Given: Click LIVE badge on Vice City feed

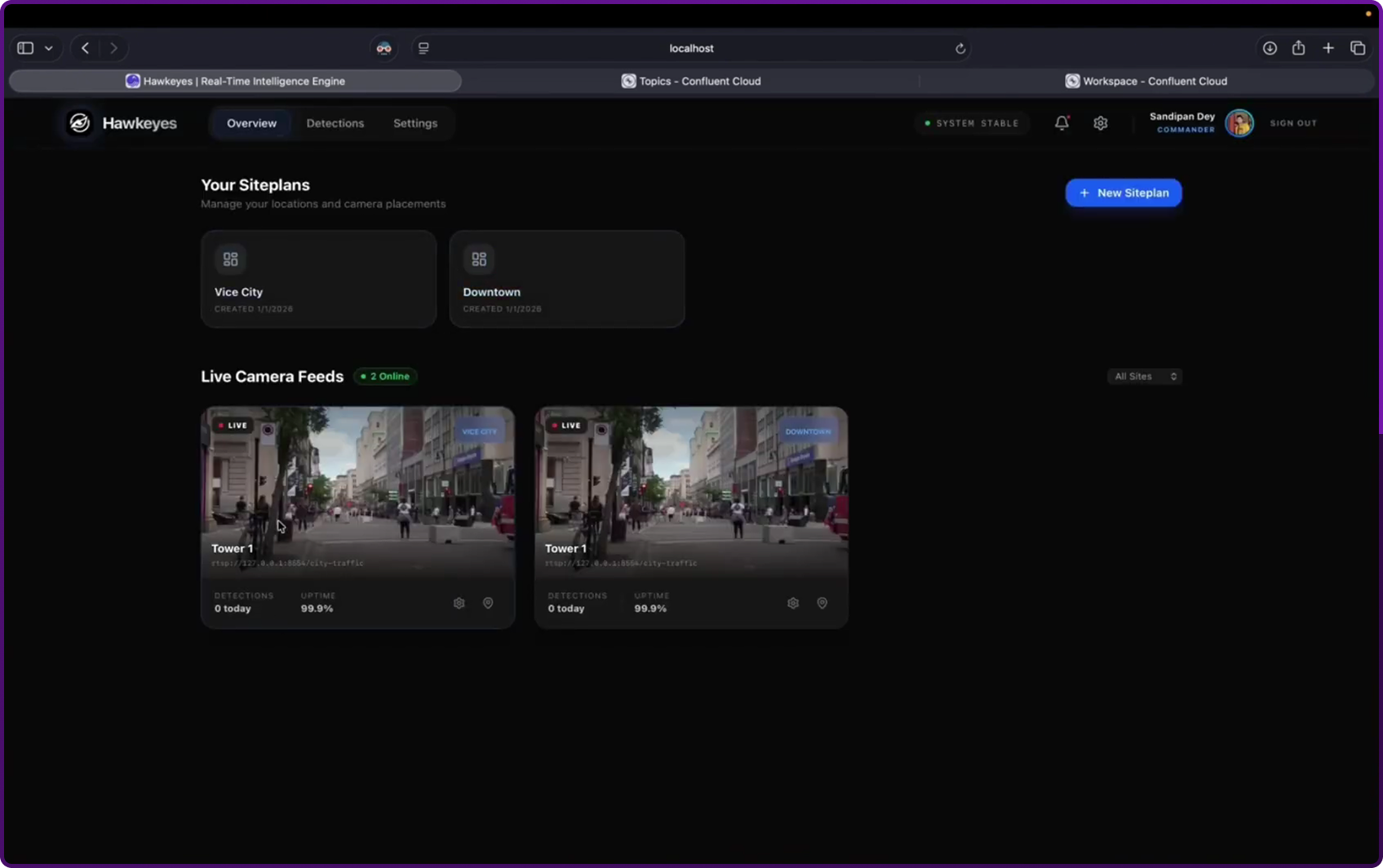Looking at the screenshot, I should tap(233, 425).
